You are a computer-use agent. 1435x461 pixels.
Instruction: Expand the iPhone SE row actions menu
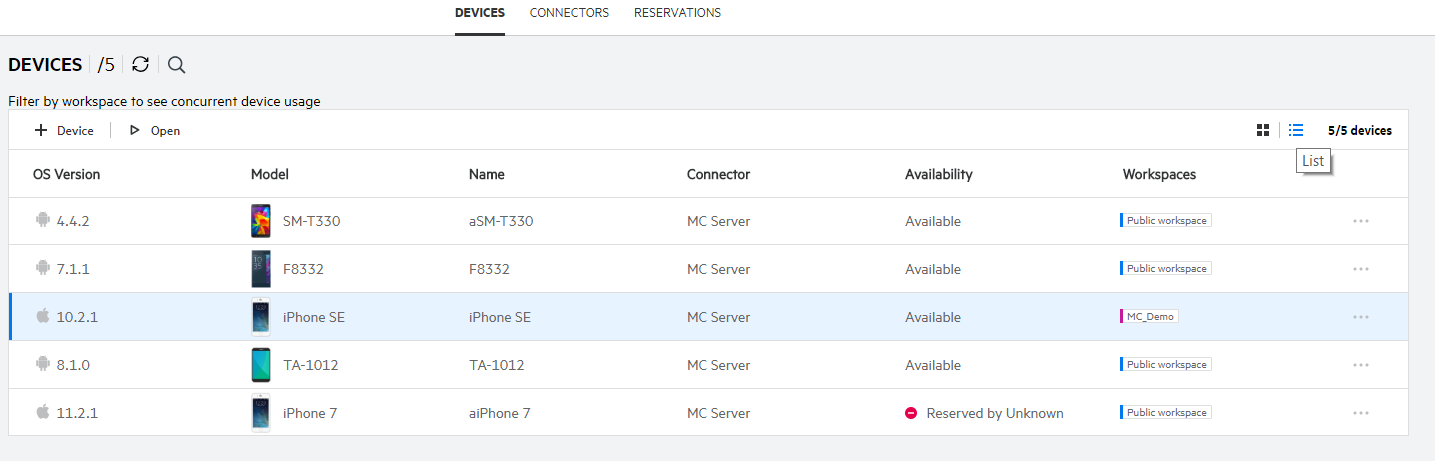[1360, 317]
